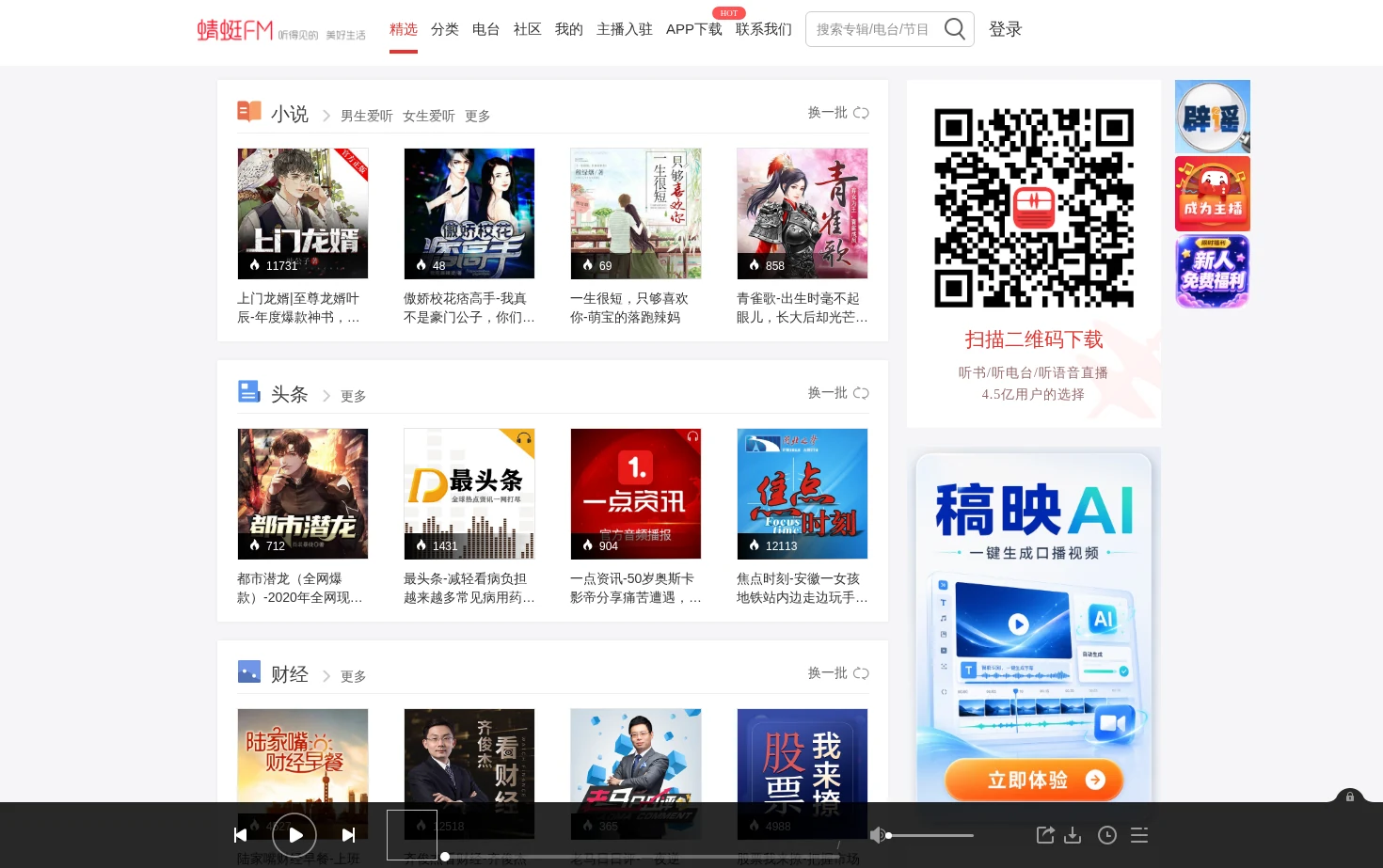Open the 一点资讯 album cover

(636, 494)
